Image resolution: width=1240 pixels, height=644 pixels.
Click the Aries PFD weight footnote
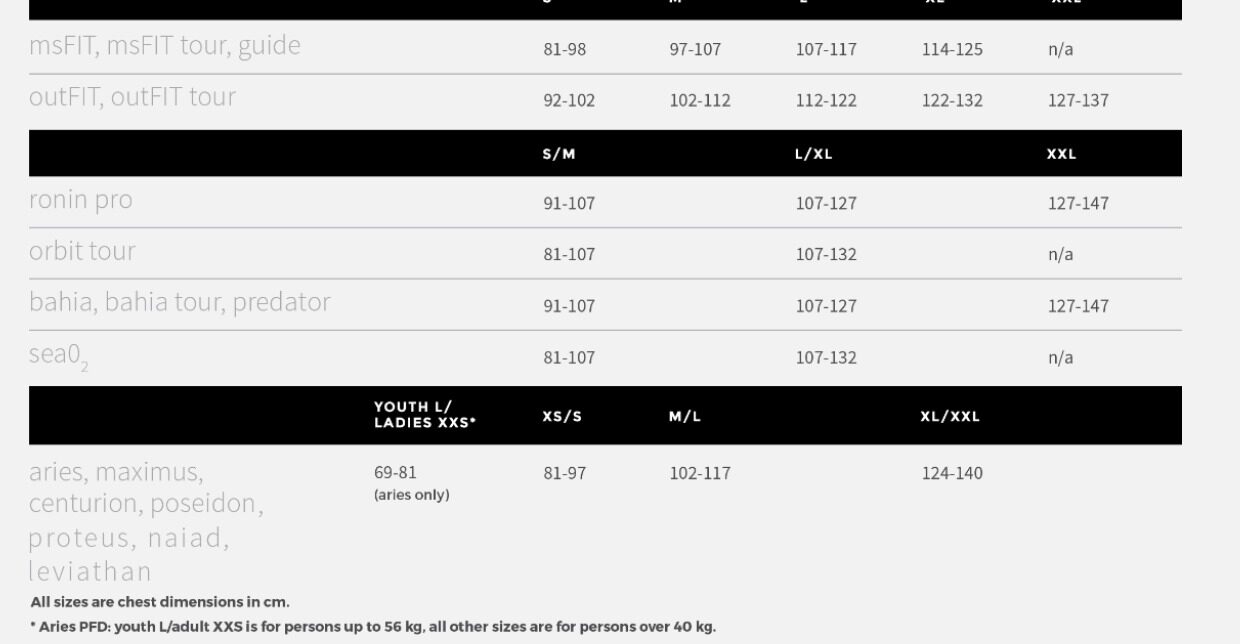coord(372,627)
